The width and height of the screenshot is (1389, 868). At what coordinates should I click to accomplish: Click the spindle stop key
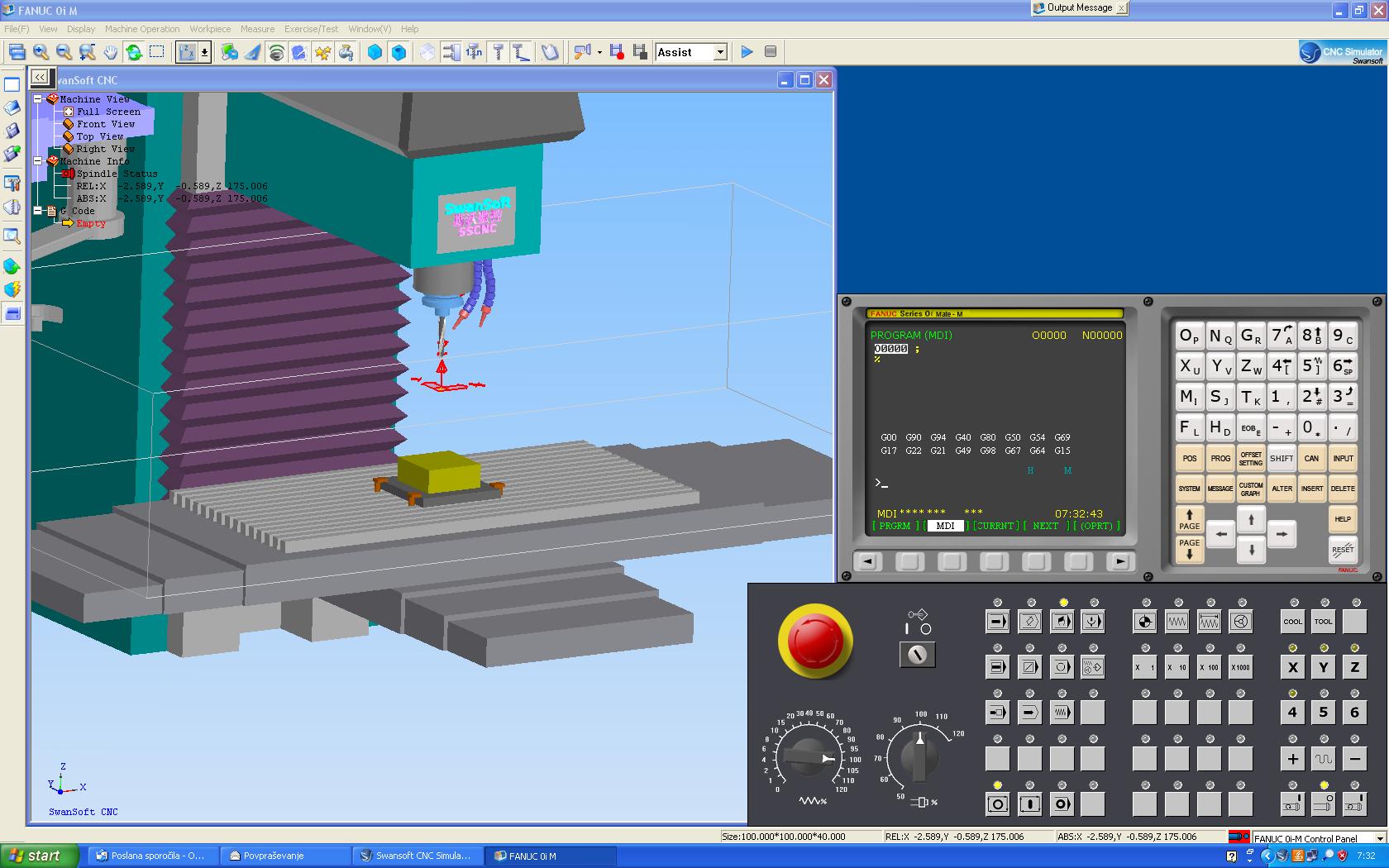[1324, 804]
